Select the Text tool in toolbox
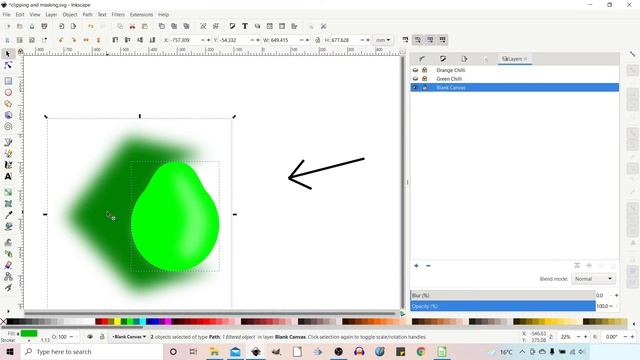This screenshot has width=640, height=360. click(x=8, y=176)
